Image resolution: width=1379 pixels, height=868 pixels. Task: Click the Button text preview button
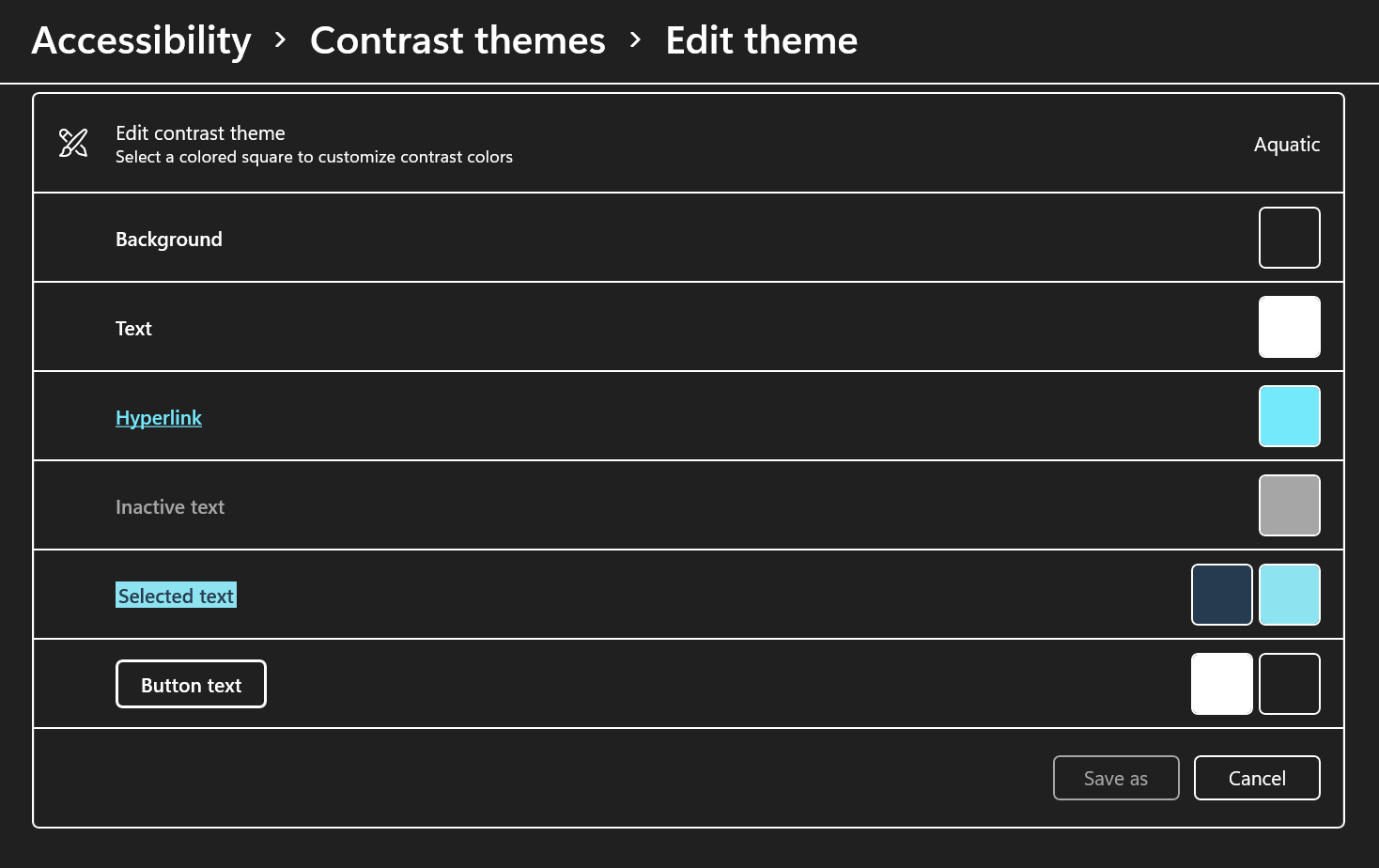click(x=191, y=684)
